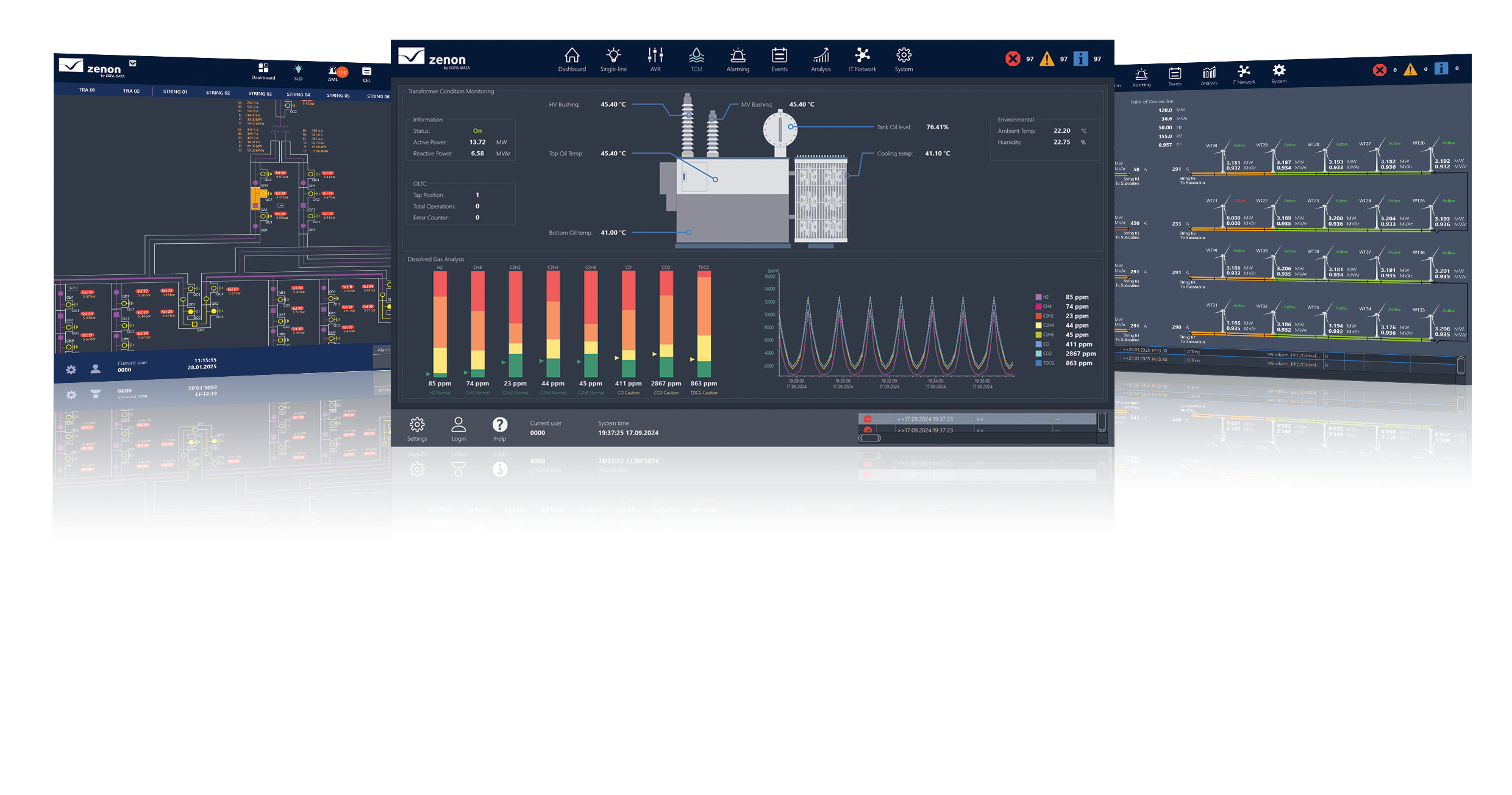This screenshot has width=1512, height=795.
Task: Click the CO2 legend color swatch
Action: click(1038, 354)
